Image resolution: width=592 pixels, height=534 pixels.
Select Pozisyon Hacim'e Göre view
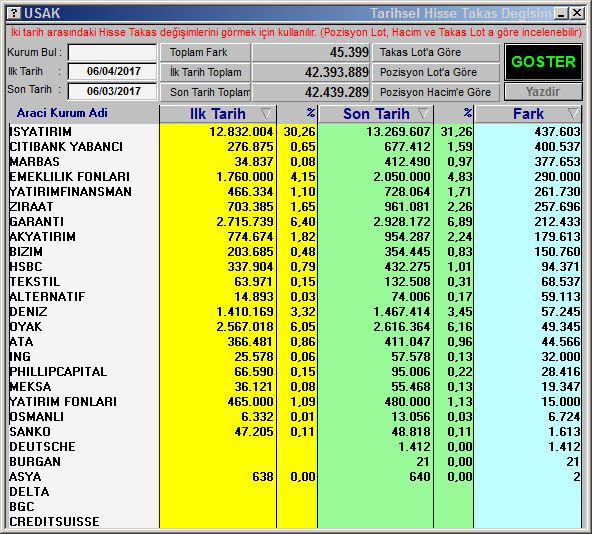pos(436,92)
